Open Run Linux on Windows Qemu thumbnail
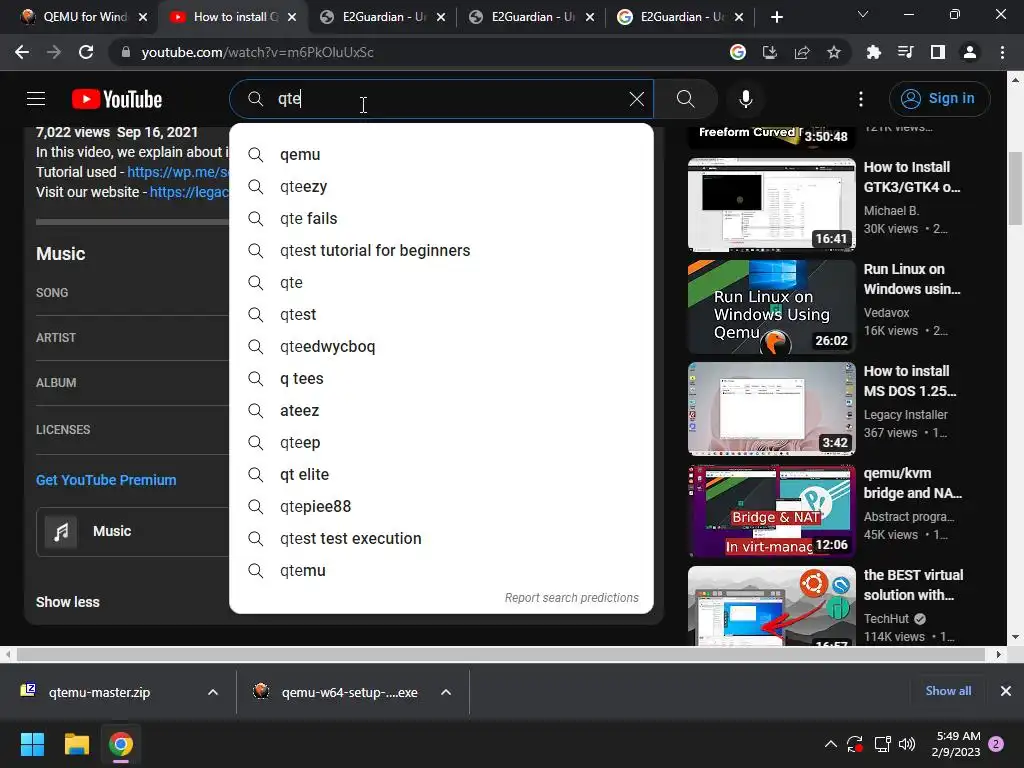 click(771, 306)
